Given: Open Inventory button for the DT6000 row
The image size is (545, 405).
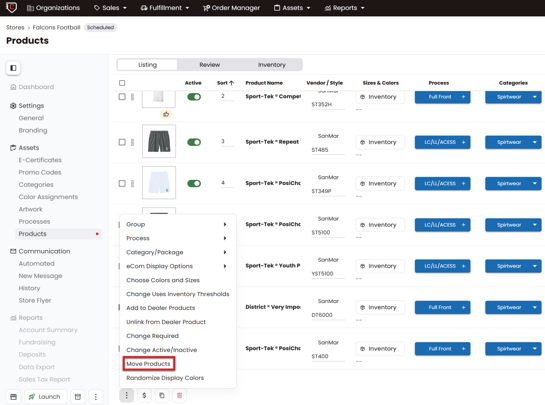Looking at the screenshot, I should (x=380, y=307).
